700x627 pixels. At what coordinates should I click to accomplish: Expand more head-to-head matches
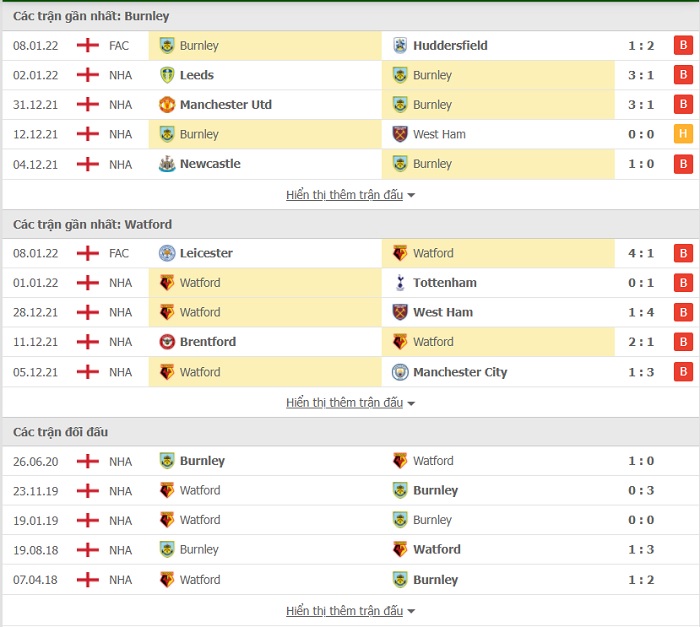[350, 610]
